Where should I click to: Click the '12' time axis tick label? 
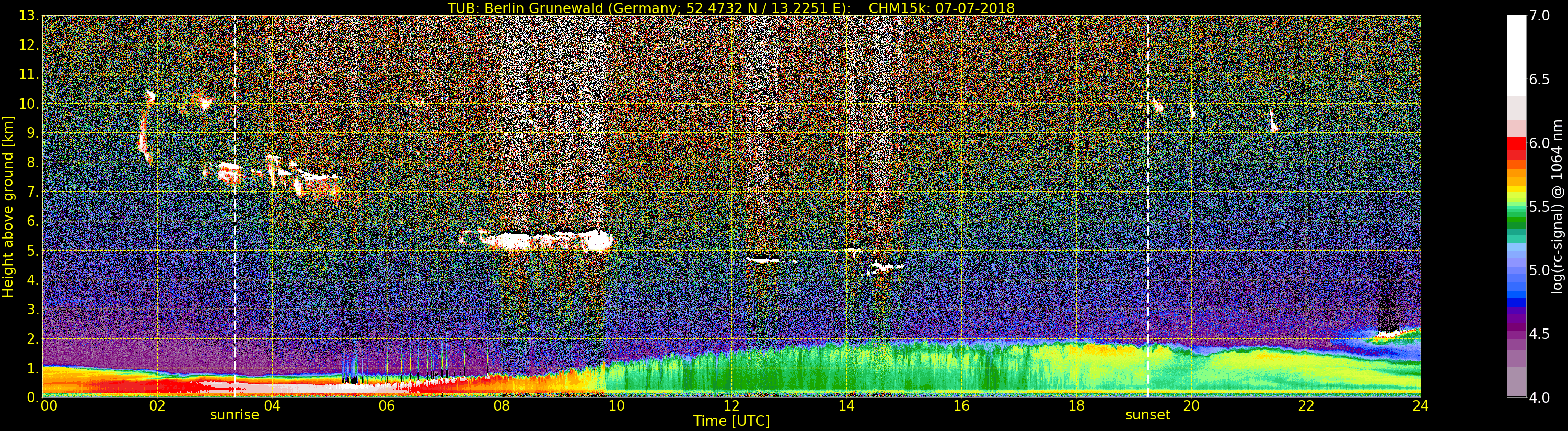point(731,405)
